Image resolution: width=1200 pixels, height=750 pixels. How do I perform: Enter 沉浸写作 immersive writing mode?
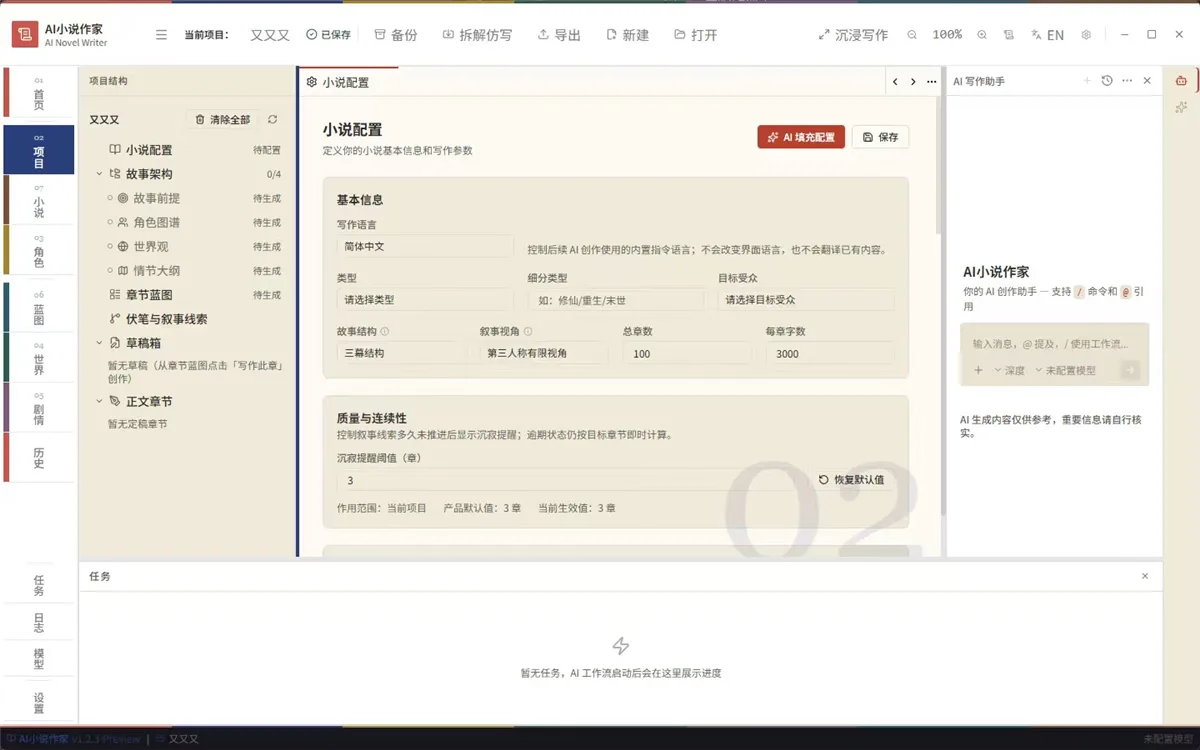[852, 35]
